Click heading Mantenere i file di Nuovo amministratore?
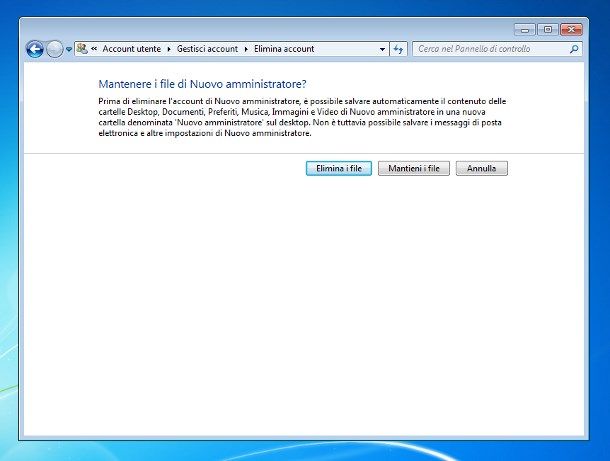Viewport: 610px width, 461px height. coord(202,84)
